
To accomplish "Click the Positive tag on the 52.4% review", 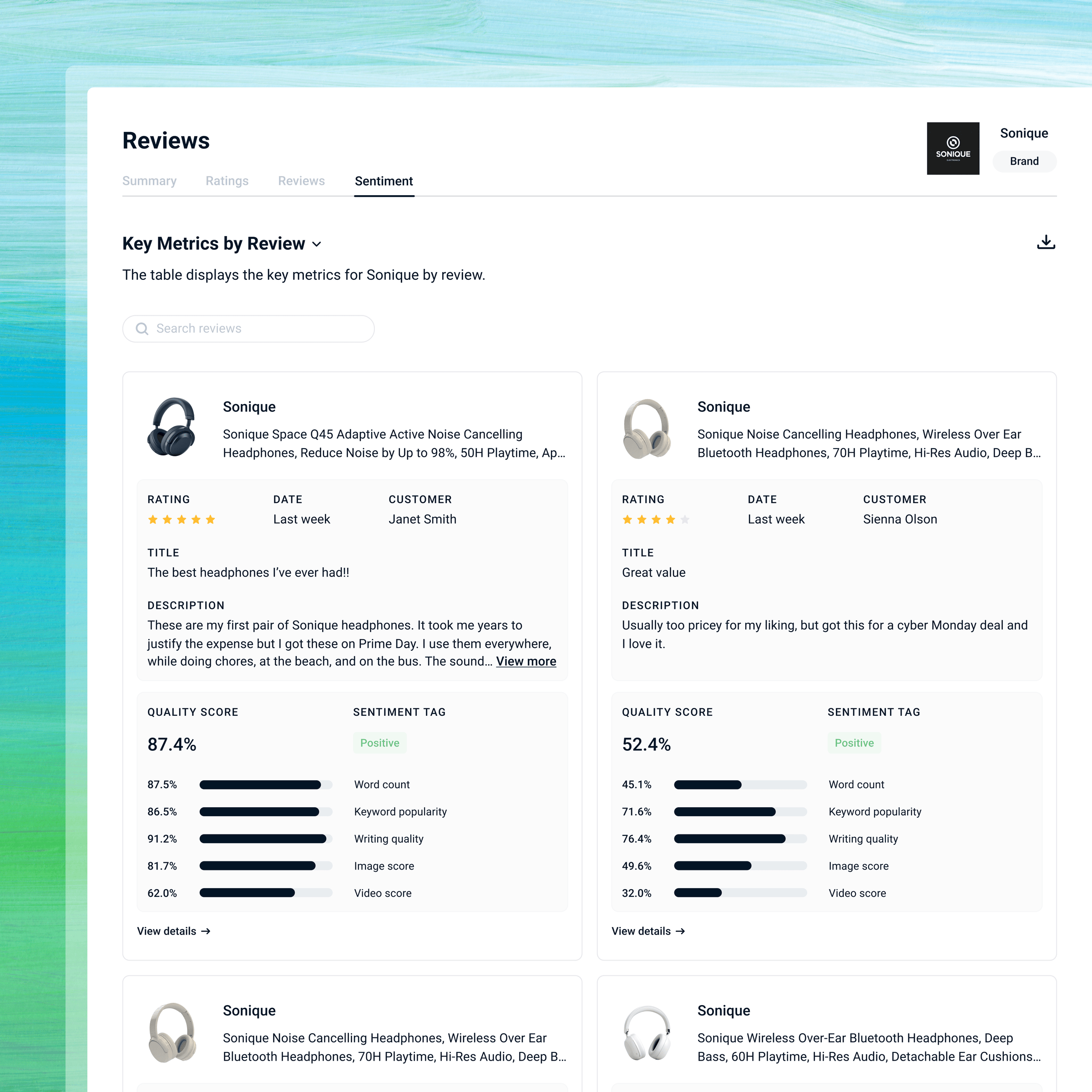I will click(x=854, y=743).
